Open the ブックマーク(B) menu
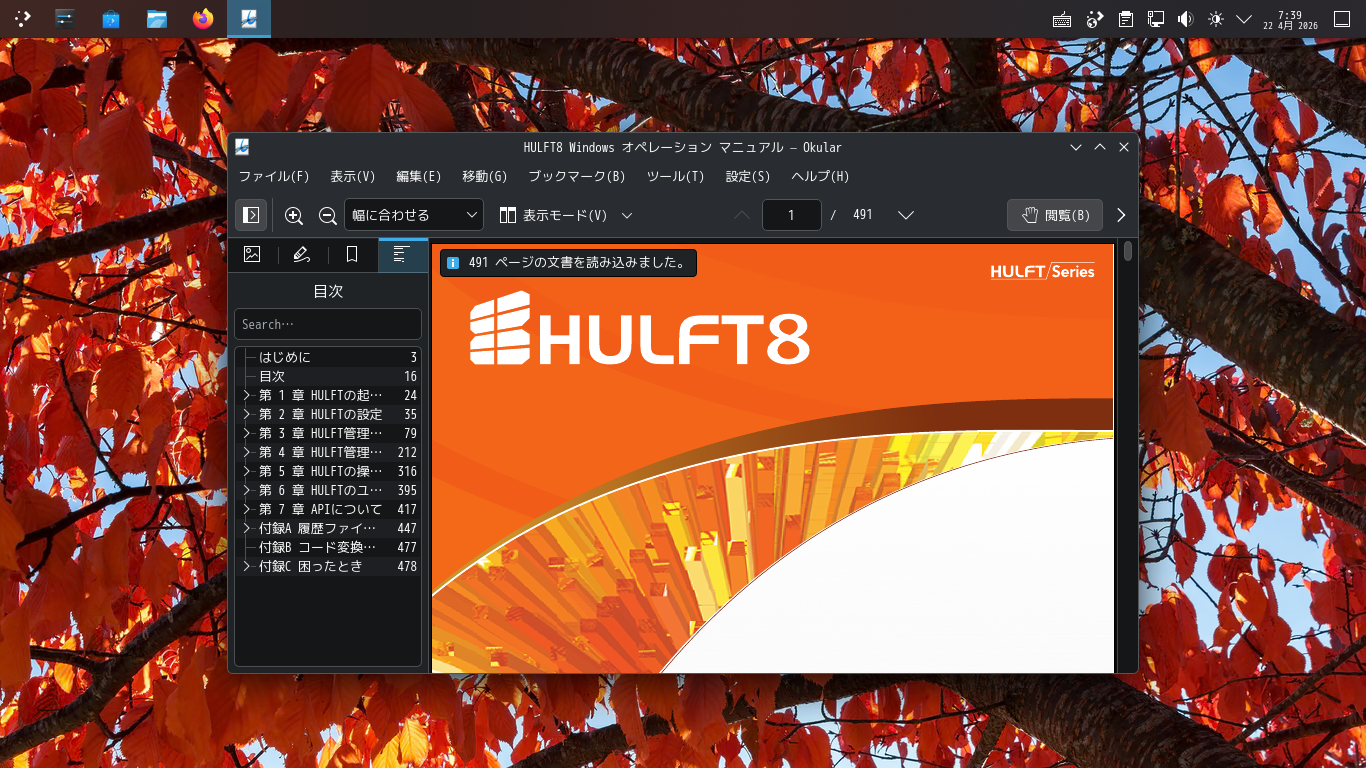This screenshot has width=1366, height=768. point(576,176)
